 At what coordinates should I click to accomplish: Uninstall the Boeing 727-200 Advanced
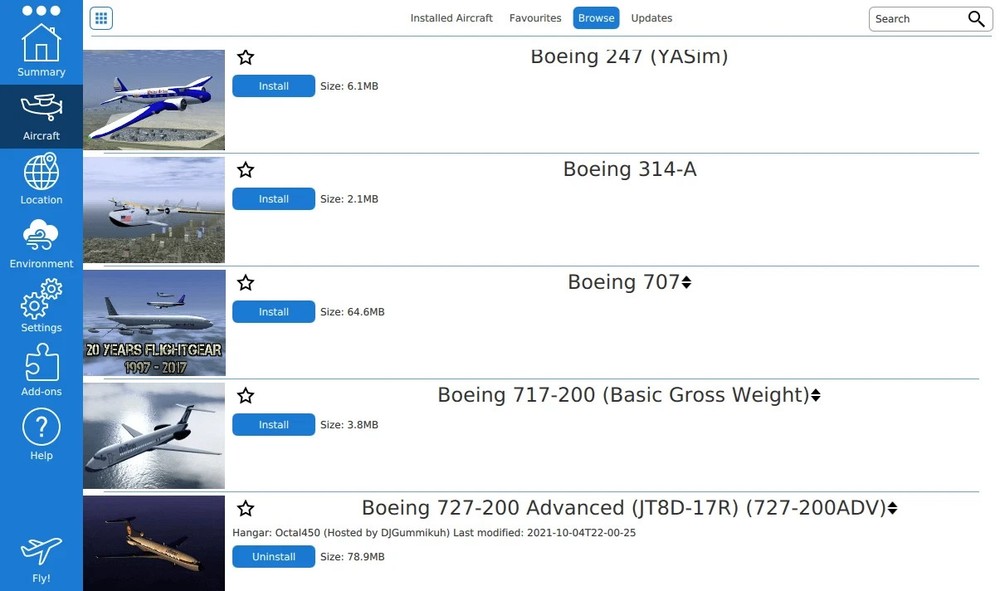click(273, 556)
